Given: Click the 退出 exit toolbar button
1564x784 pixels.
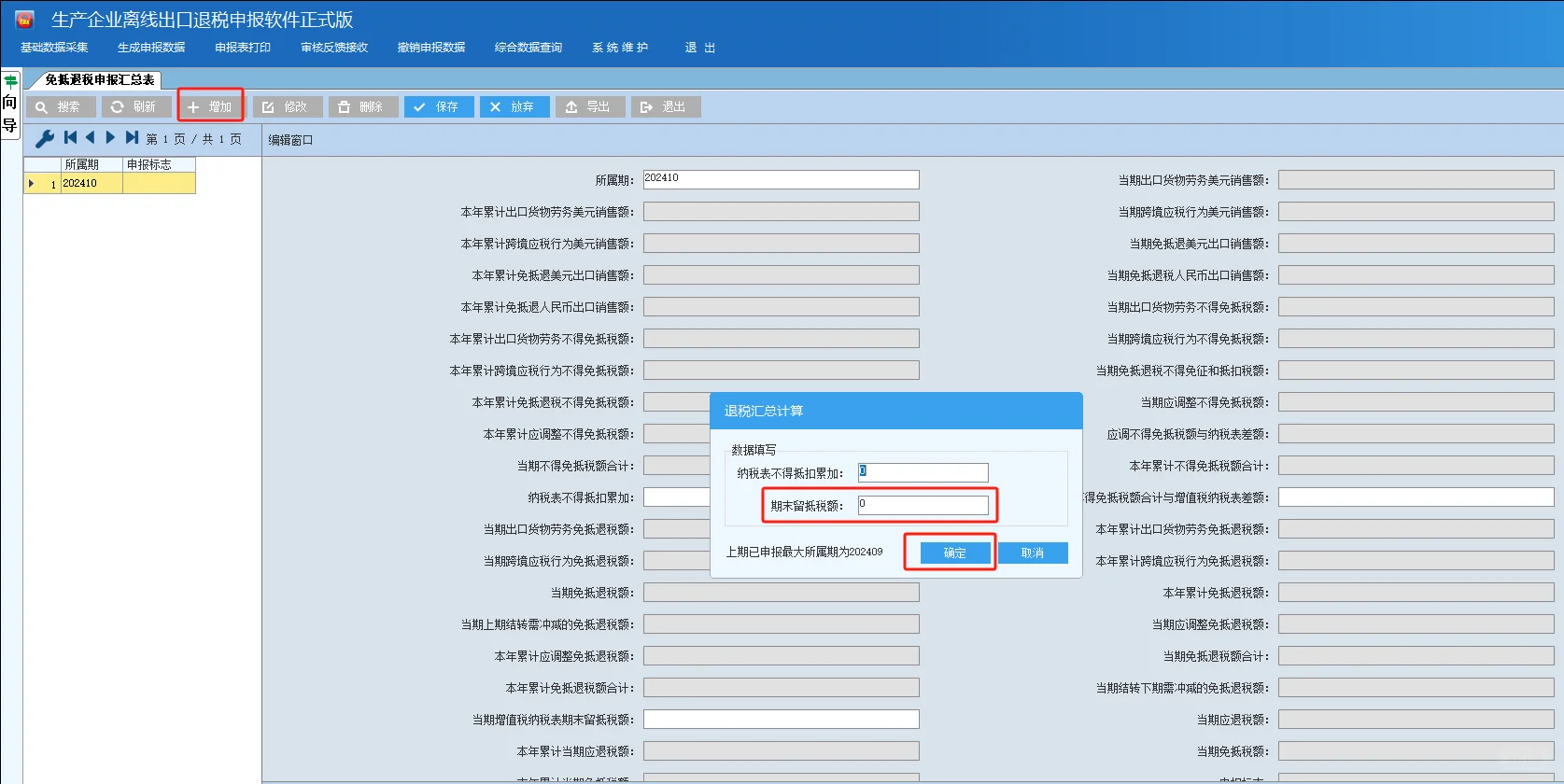Looking at the screenshot, I should (666, 107).
